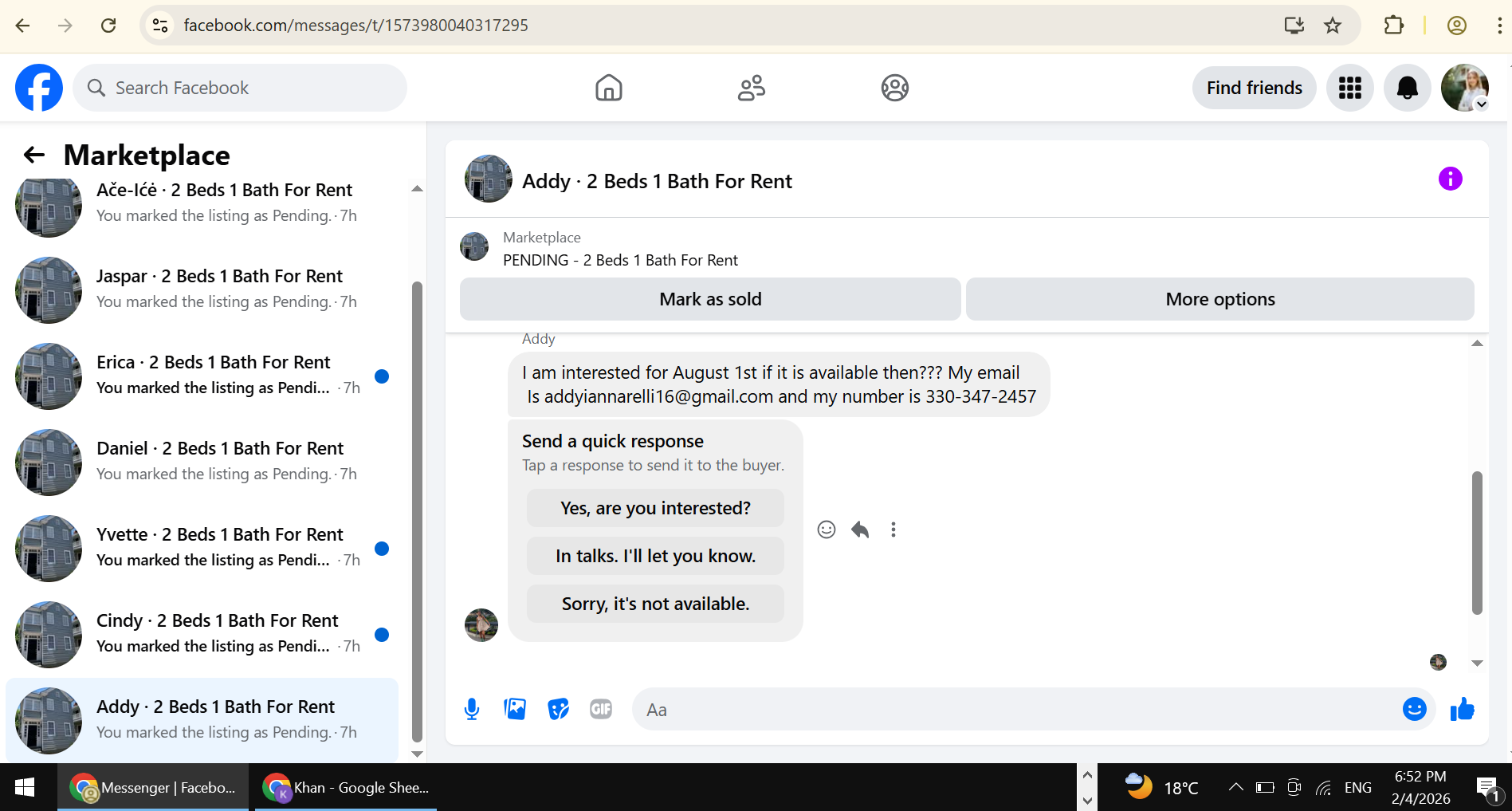This screenshot has height=811, width=1512.
Task: Open emoji picker in message box
Action: click(1415, 709)
